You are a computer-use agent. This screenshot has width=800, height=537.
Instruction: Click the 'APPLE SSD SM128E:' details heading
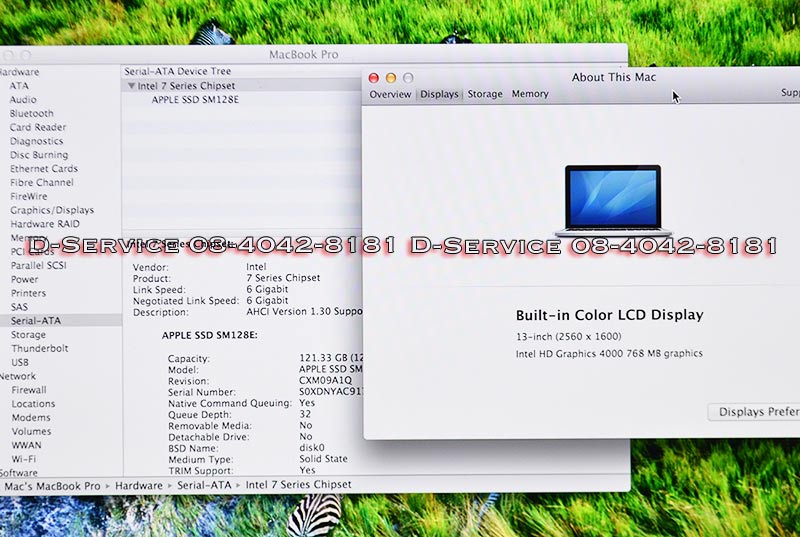coord(210,335)
